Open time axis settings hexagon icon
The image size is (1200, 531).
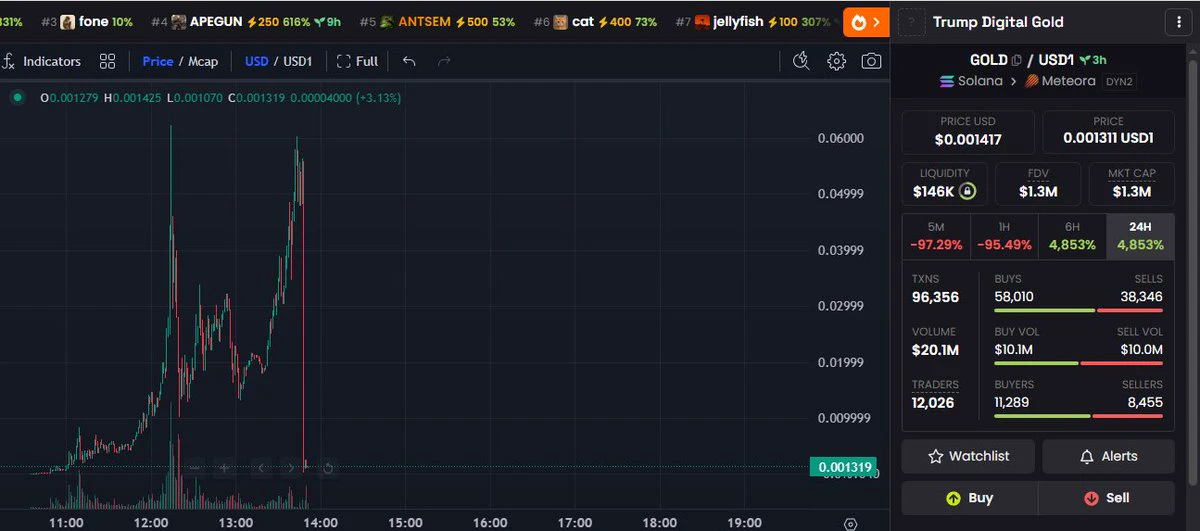tap(851, 523)
